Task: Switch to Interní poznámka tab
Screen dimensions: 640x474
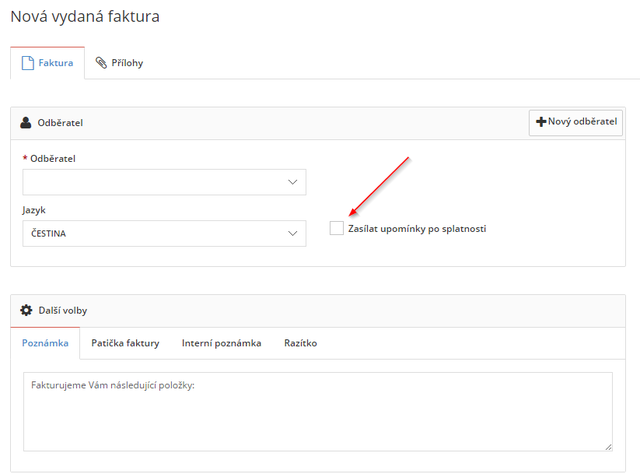Action: click(222, 343)
